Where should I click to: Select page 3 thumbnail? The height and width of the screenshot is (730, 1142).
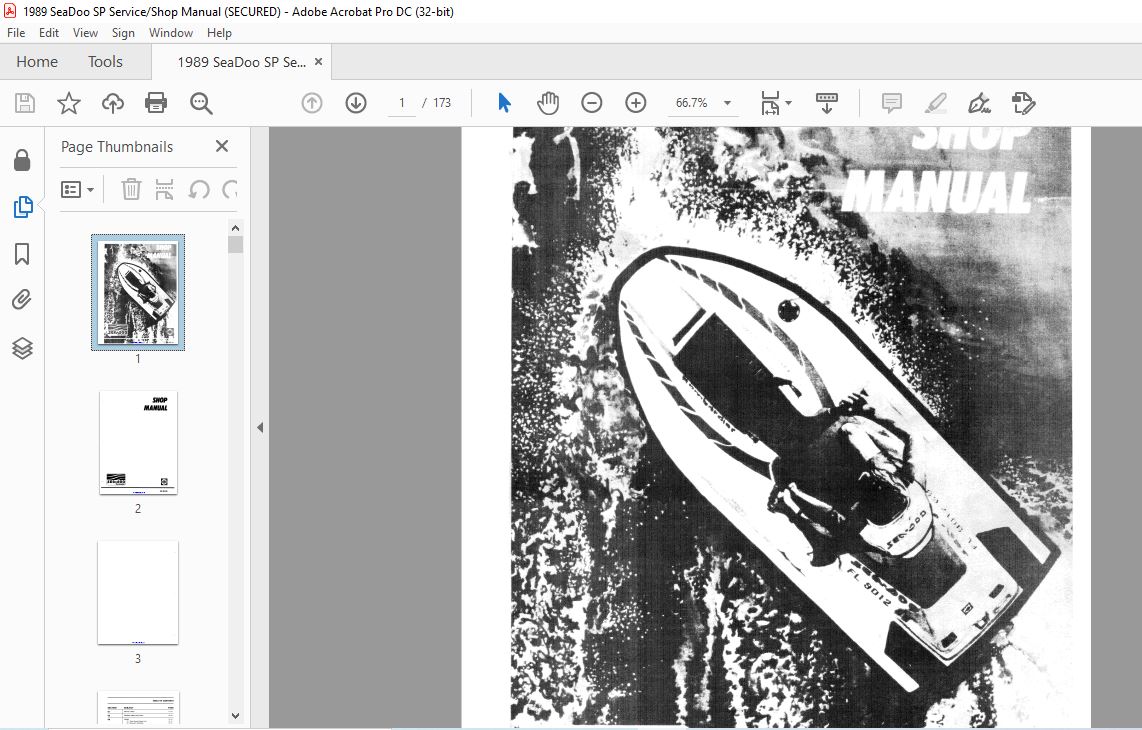click(x=138, y=592)
